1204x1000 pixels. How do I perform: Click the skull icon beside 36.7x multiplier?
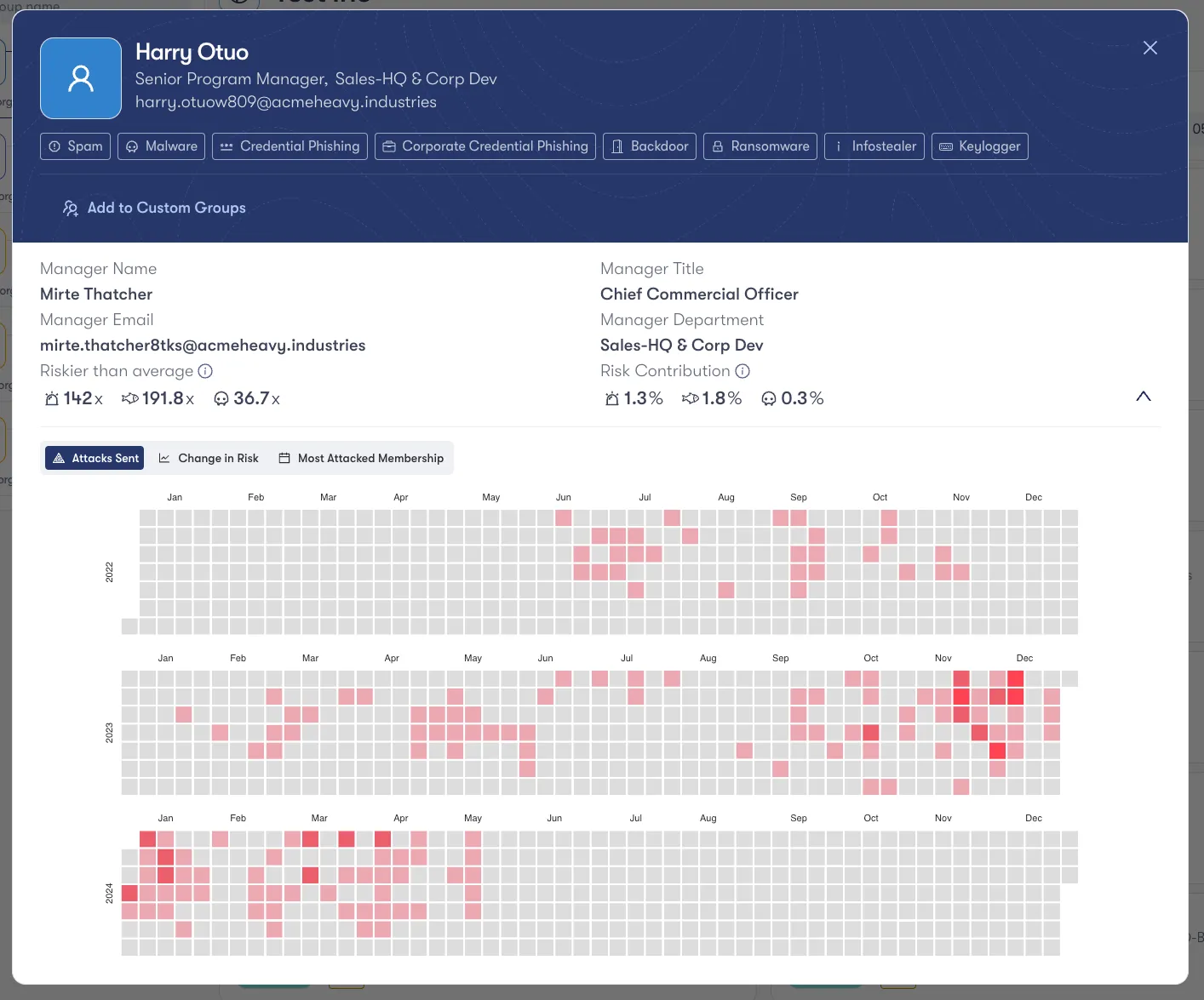tap(221, 397)
